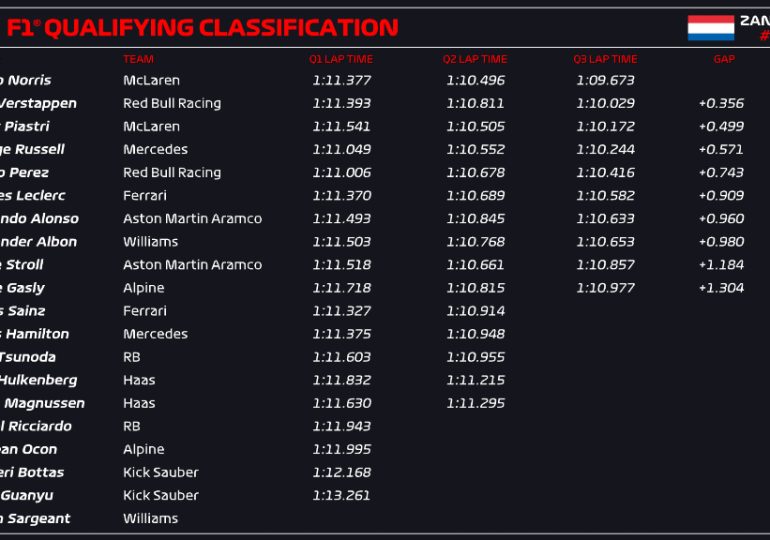The width and height of the screenshot is (770, 540).
Task: Click Hulkenberg's driver name
Action: click(x=38, y=380)
